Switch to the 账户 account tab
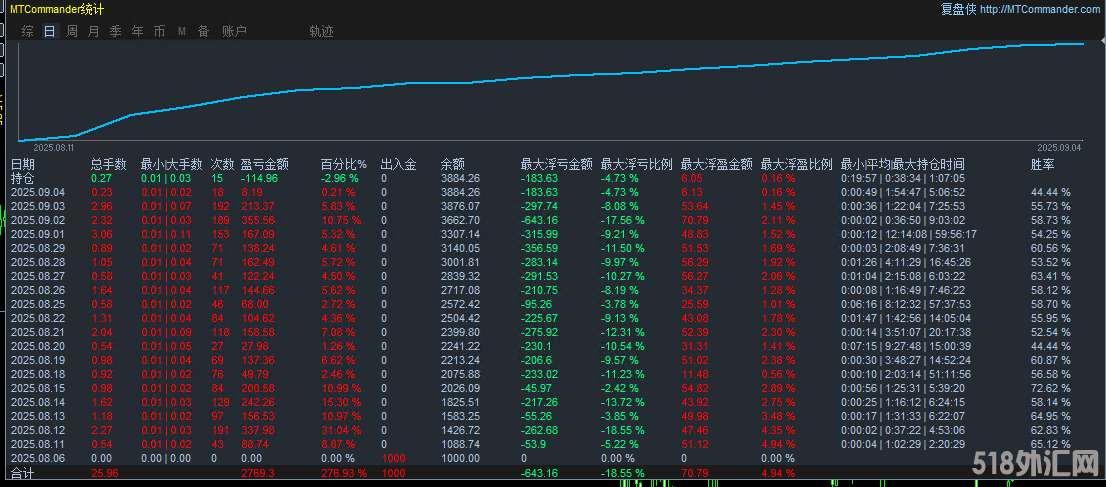Viewport: 1106px width, 487px height. pos(234,31)
